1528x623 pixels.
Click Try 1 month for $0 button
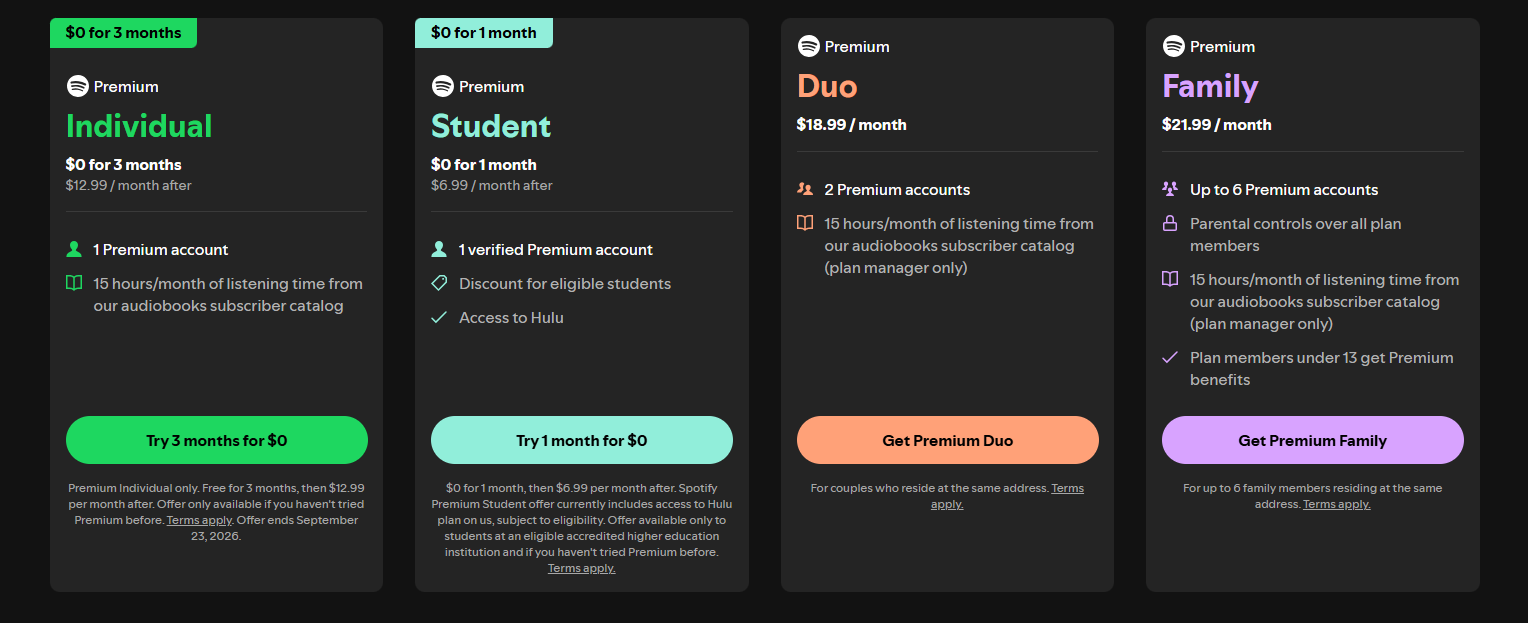[582, 440]
